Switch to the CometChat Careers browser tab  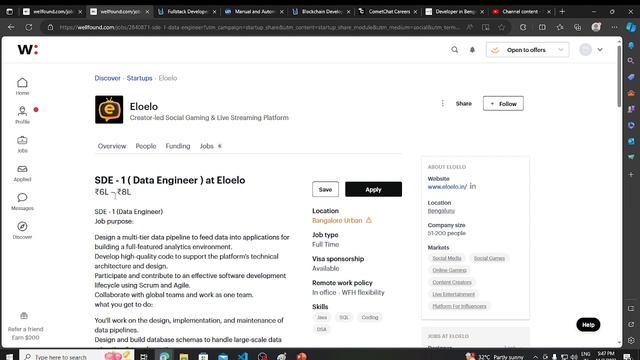(x=388, y=11)
